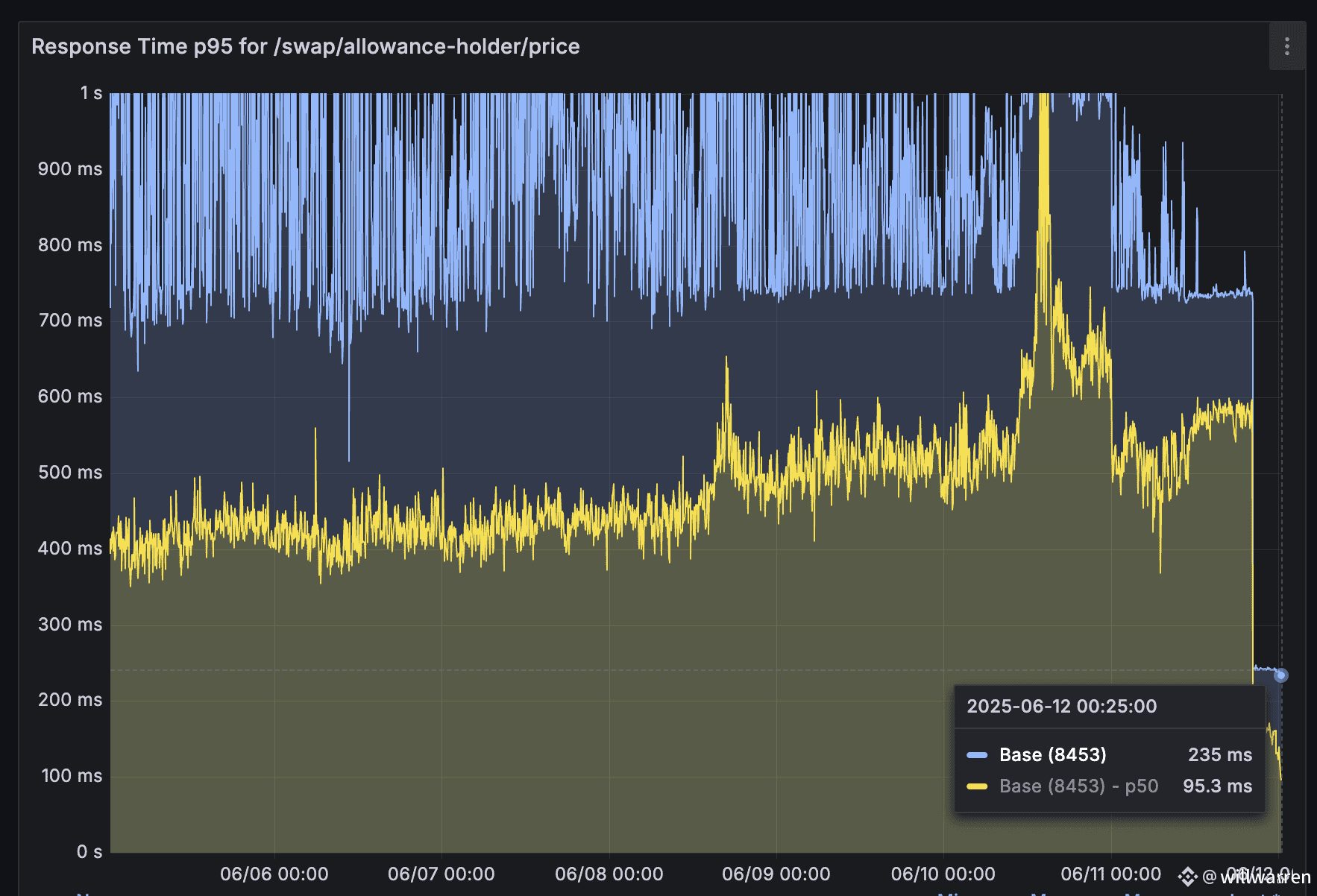Click the blue hover point on the chart
The image size is (1317, 896).
(1281, 675)
